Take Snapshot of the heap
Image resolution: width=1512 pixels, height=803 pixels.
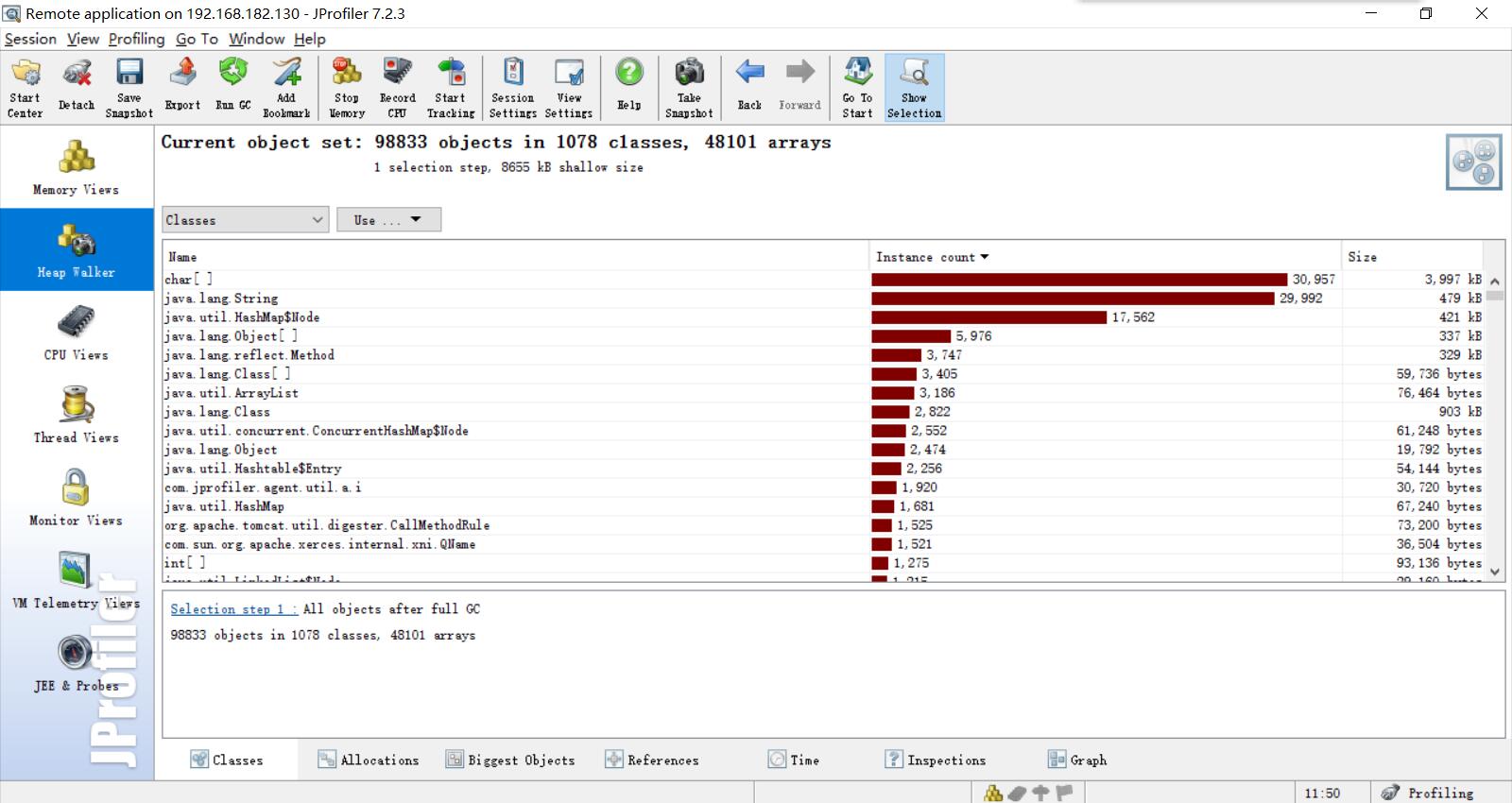pyautogui.click(x=689, y=88)
